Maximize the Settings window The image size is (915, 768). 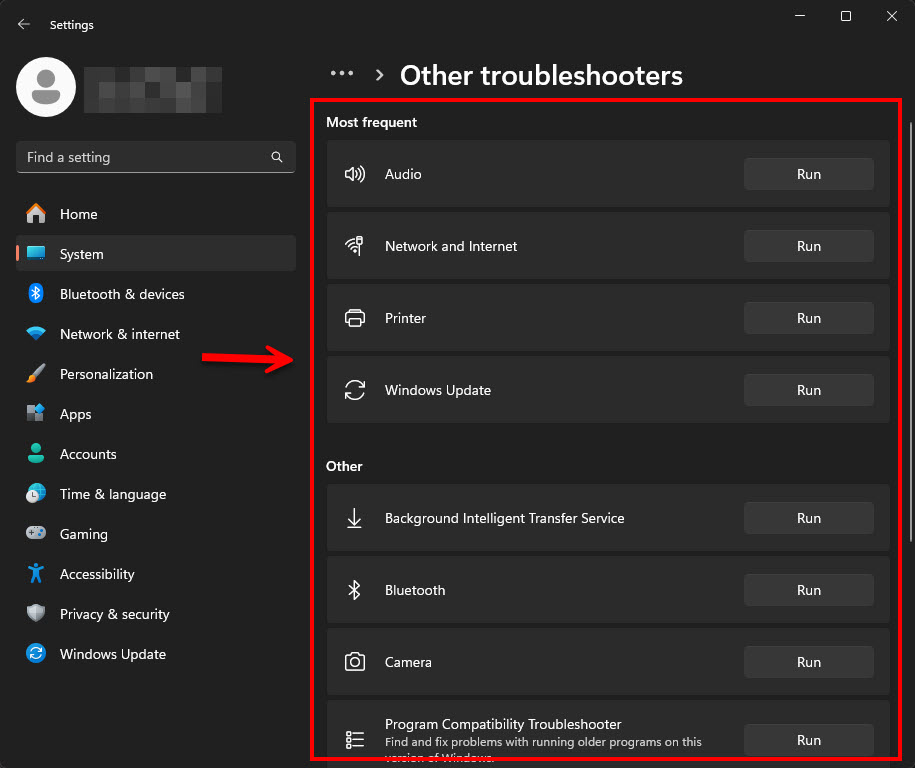coord(846,16)
